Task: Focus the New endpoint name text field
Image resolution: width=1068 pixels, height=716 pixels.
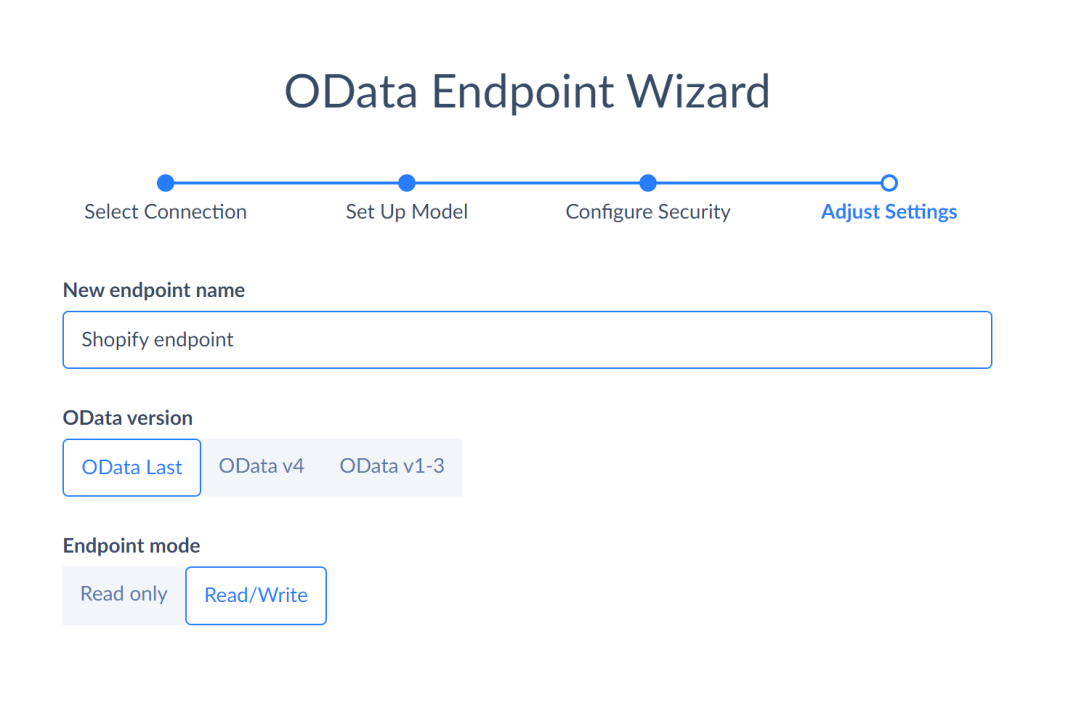Action: pos(527,340)
